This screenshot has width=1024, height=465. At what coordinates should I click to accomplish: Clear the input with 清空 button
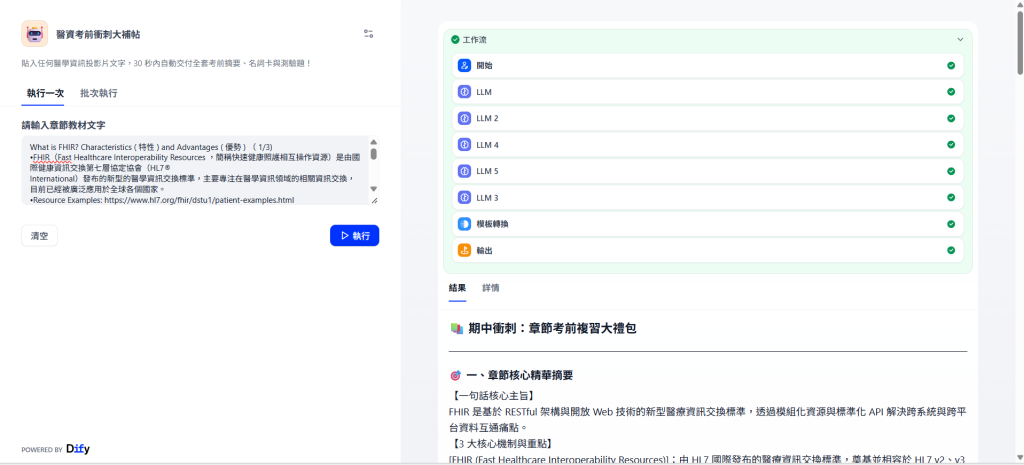[39, 236]
